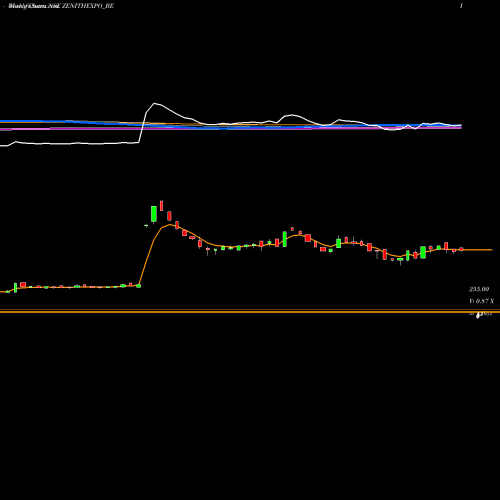Click the last red candlestick on the right
The width and height of the screenshot is (500, 500).
(x=461, y=249)
